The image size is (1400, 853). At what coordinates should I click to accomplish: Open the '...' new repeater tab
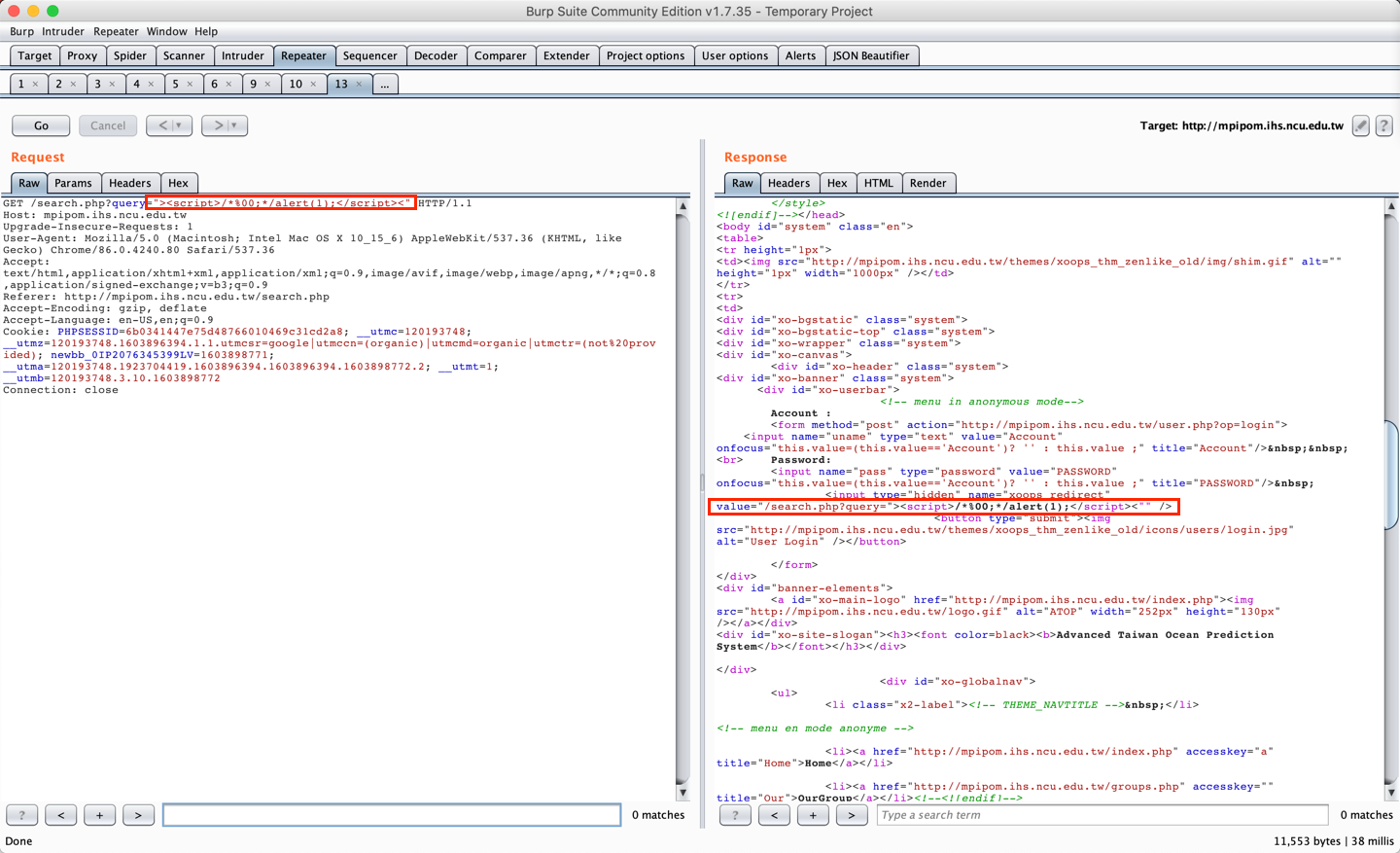[x=385, y=85]
